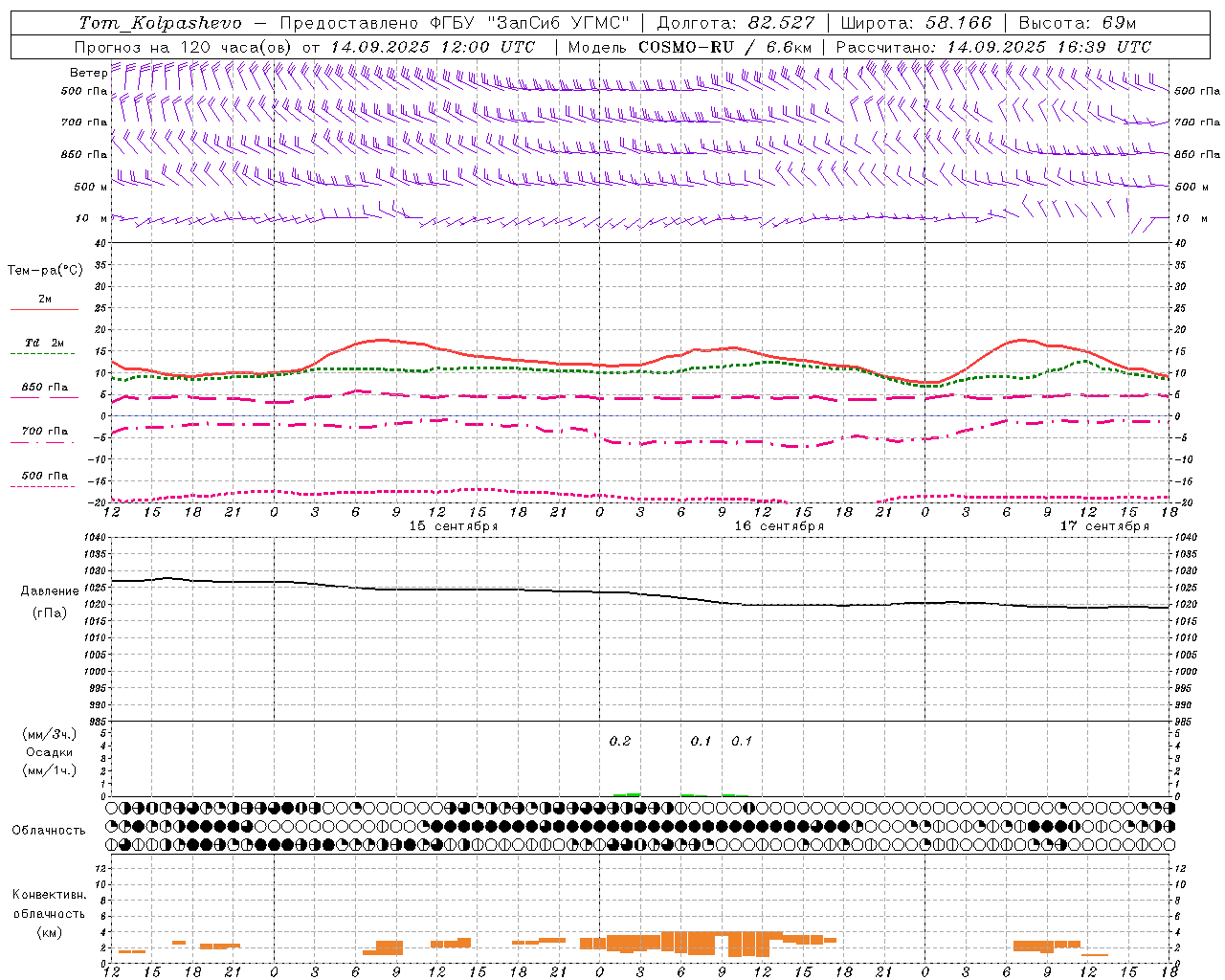The height and width of the screenshot is (980, 1225).
Task: Click the Тем-ра(°C) temperature panel label
Action: coord(45,271)
